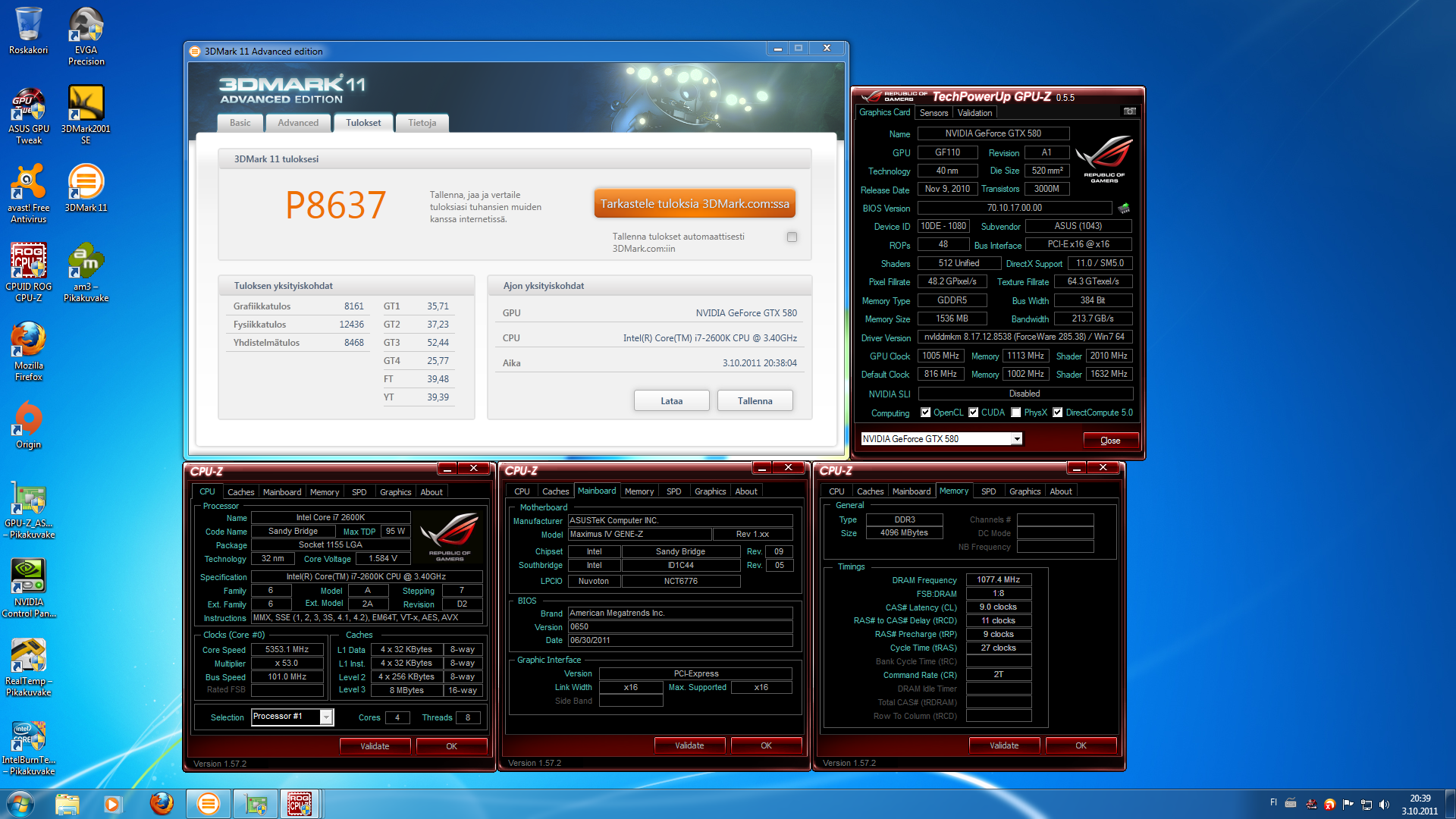Click the Action Center flag tray icon
The height and width of the screenshot is (819, 1456).
(1348, 805)
